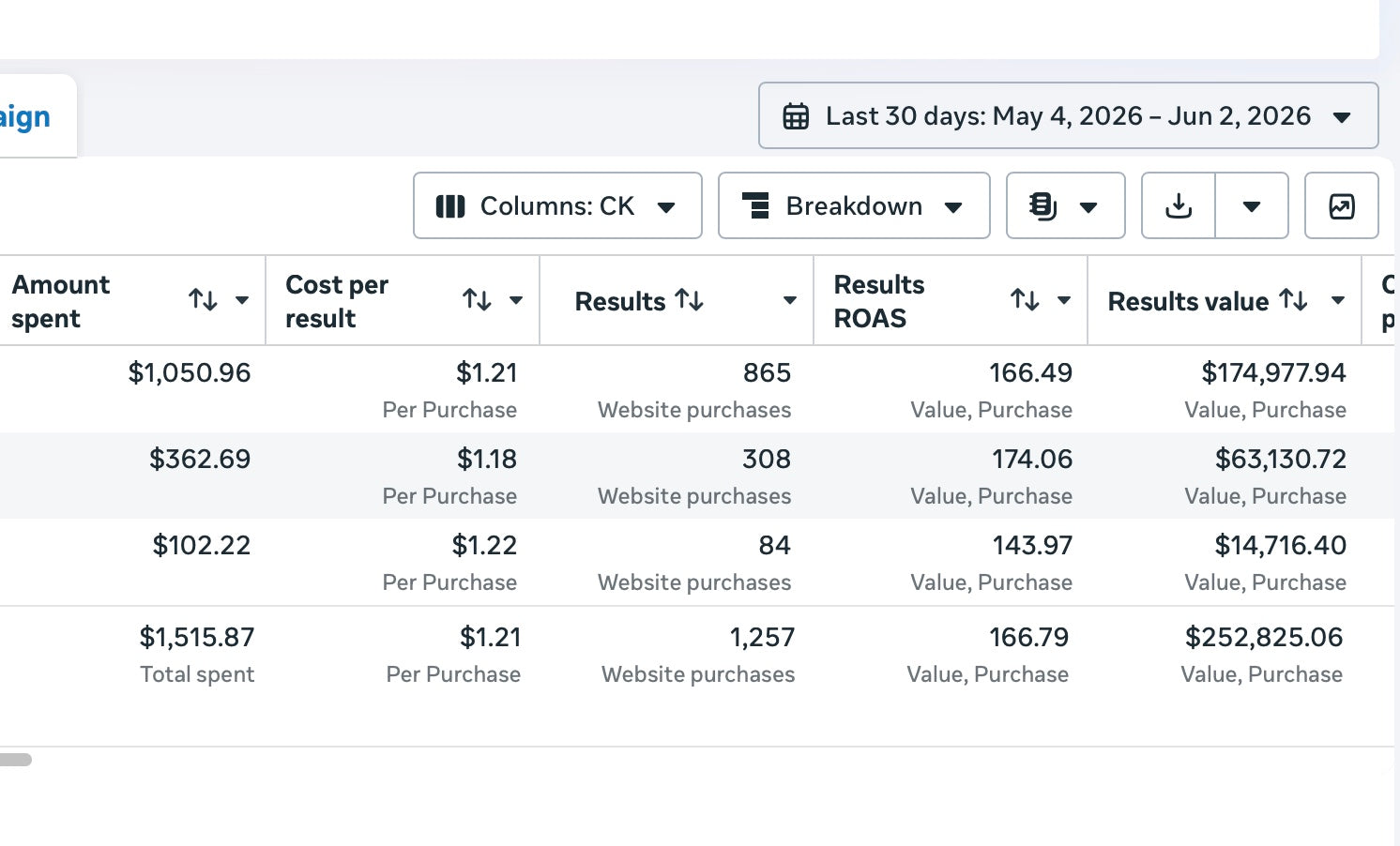The height and width of the screenshot is (846, 1400).
Task: Click the 865 website purchases result
Action: (x=767, y=372)
